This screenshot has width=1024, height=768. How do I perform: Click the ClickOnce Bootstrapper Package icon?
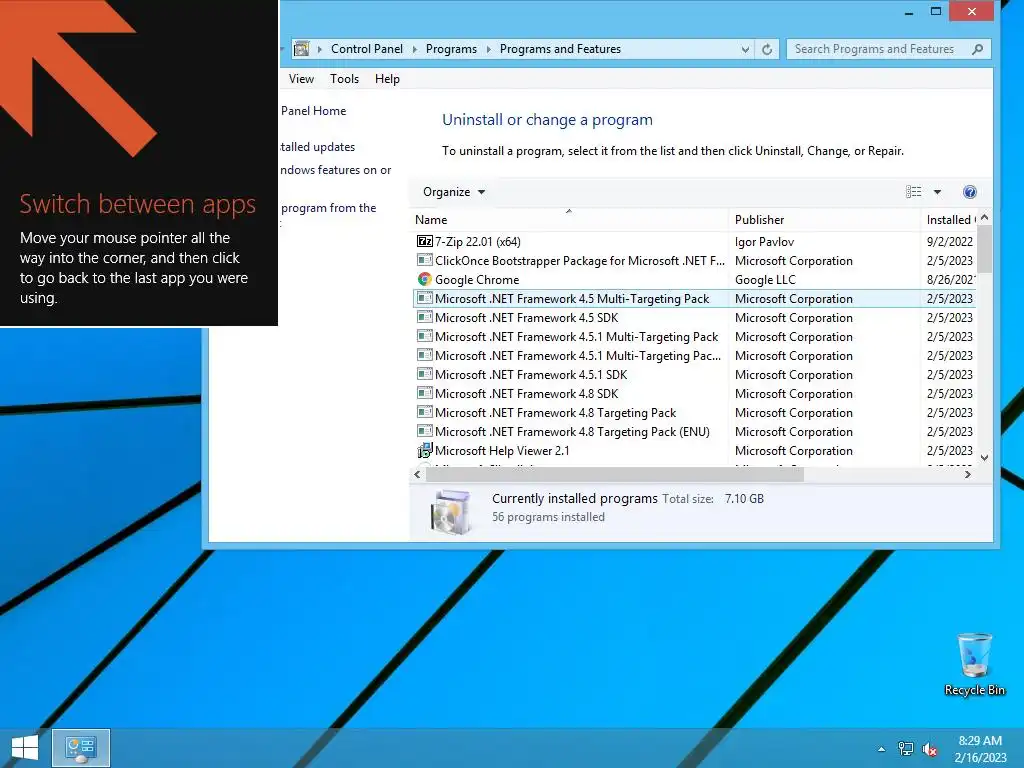coord(424,261)
